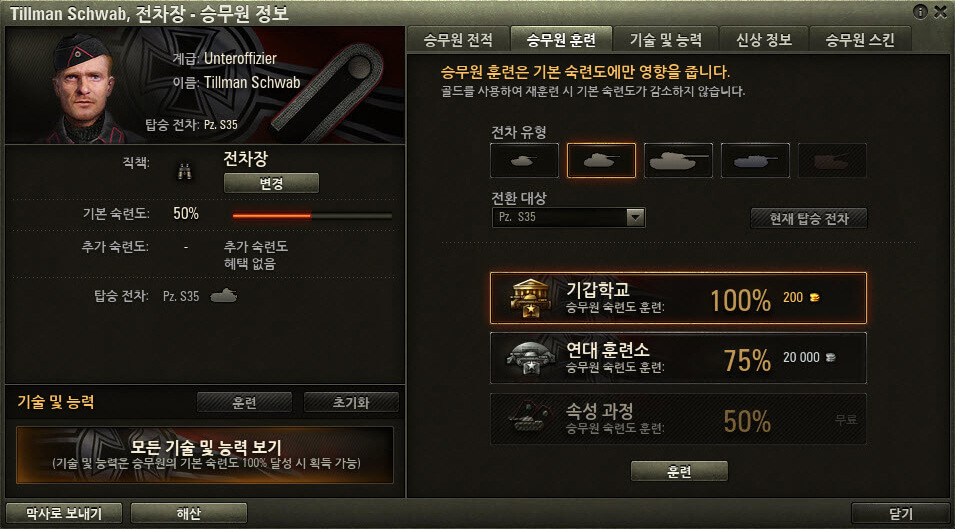Click the dropdown arrow next to Pz. S35
Viewport: 955px width, 529px height.
(x=635, y=217)
